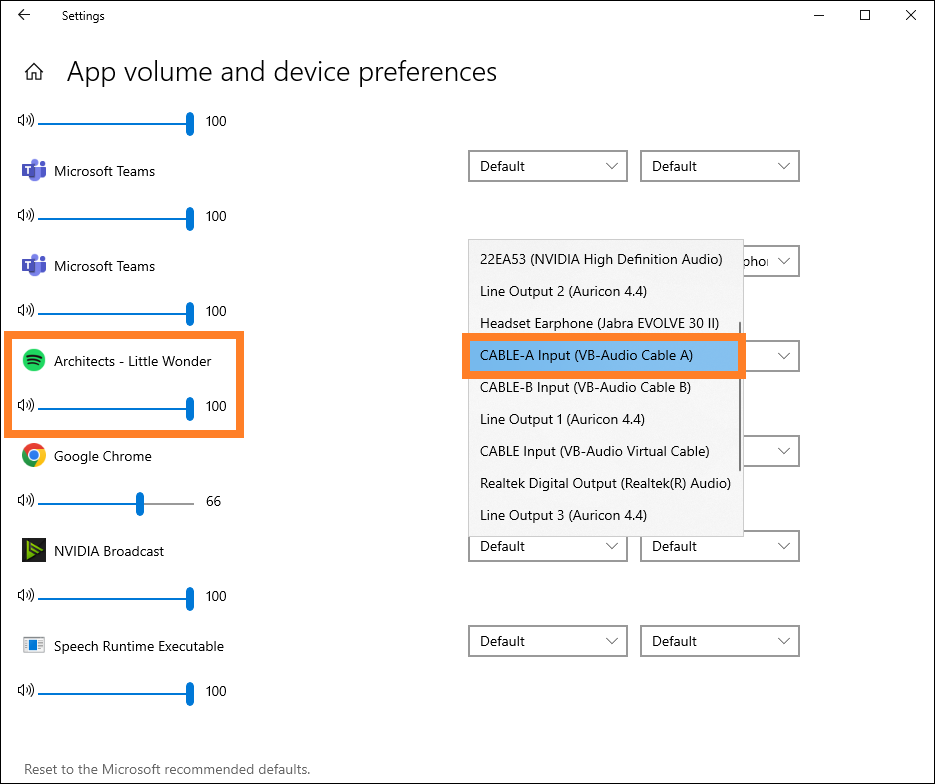The width and height of the screenshot is (935, 784).
Task: Open Settings home via the house icon
Action: coord(34,72)
